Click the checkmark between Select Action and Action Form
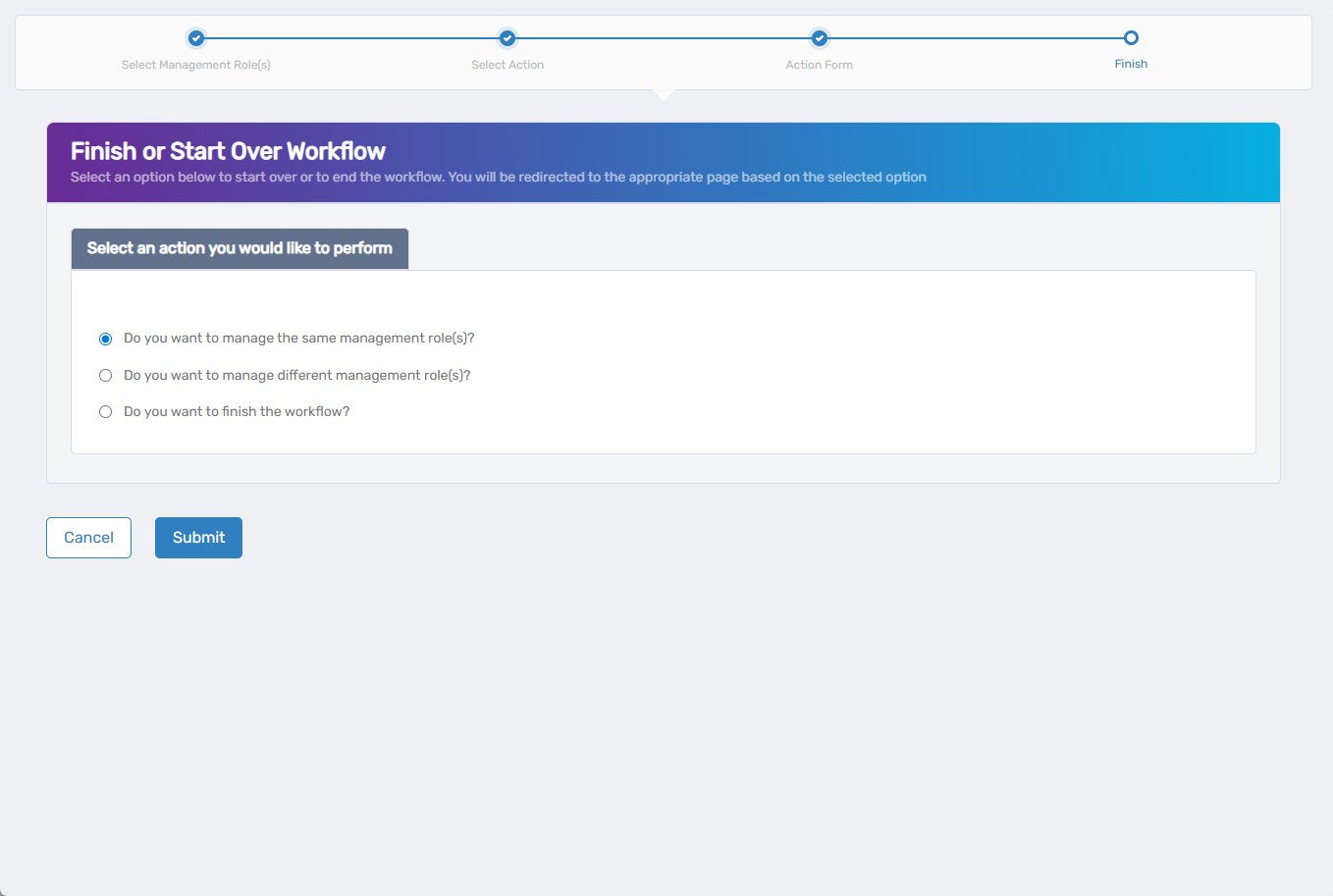 [507, 38]
